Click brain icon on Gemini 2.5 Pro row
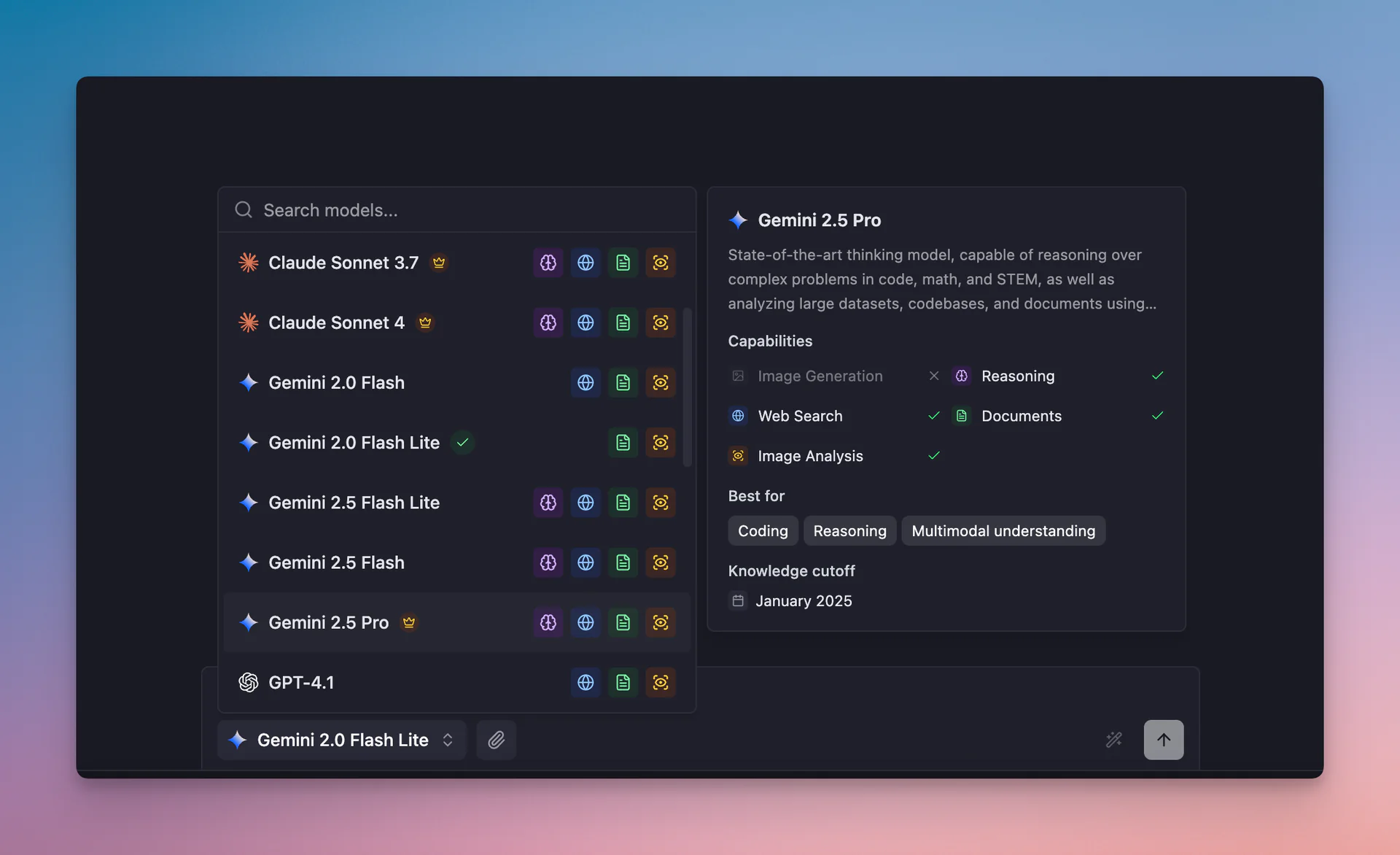The height and width of the screenshot is (855, 1400). (548, 622)
